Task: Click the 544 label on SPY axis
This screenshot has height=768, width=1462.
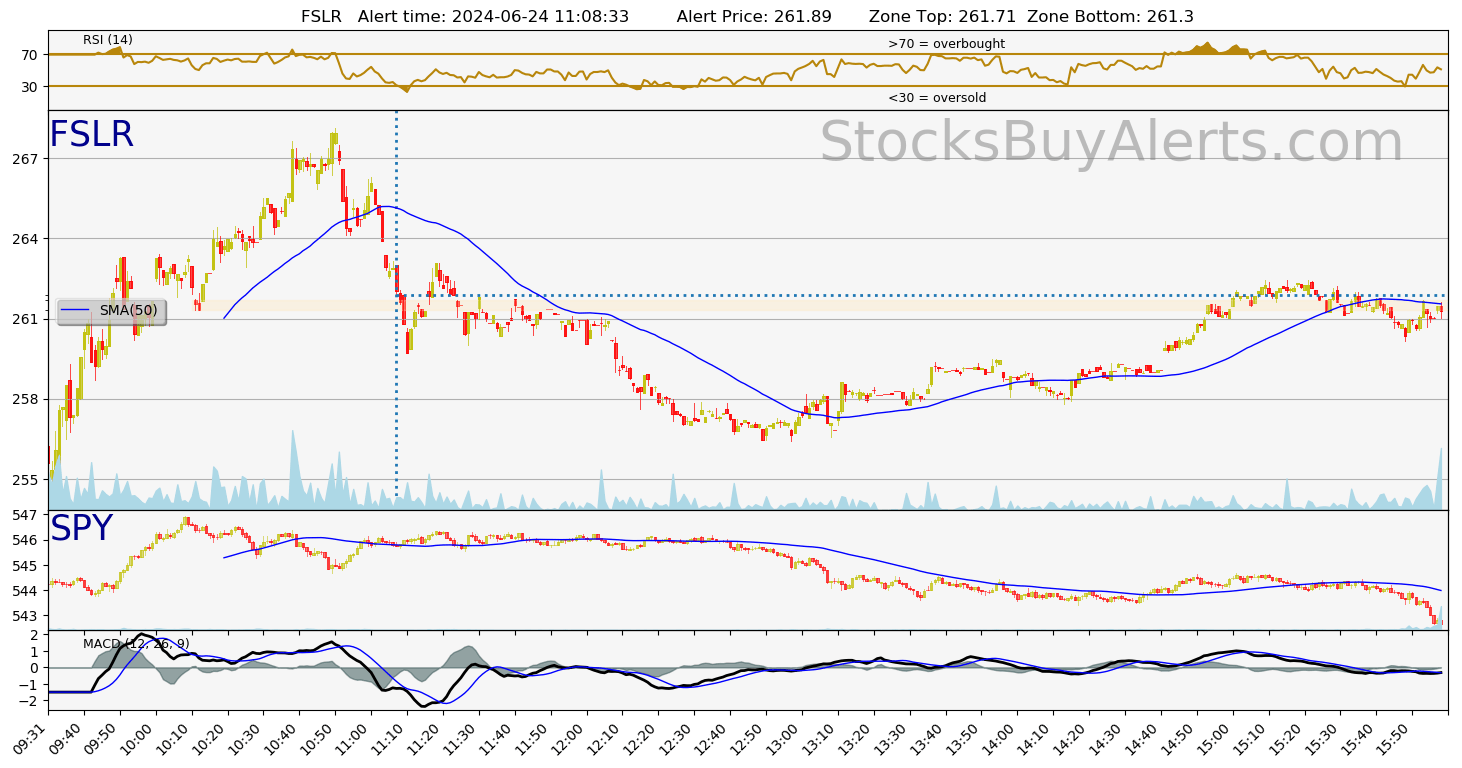Action: click(25, 591)
